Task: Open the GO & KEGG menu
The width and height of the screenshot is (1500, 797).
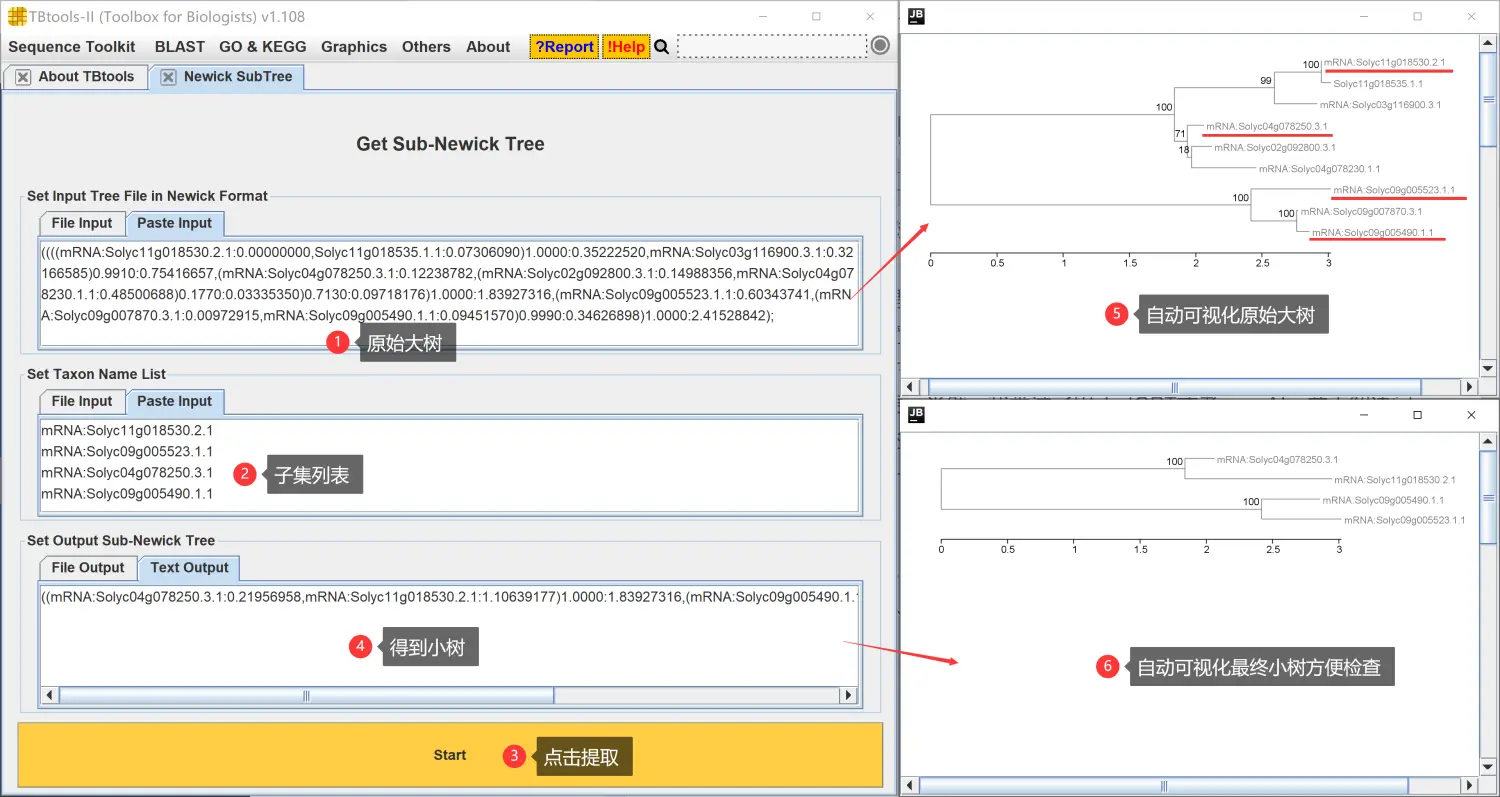Action: tap(262, 47)
